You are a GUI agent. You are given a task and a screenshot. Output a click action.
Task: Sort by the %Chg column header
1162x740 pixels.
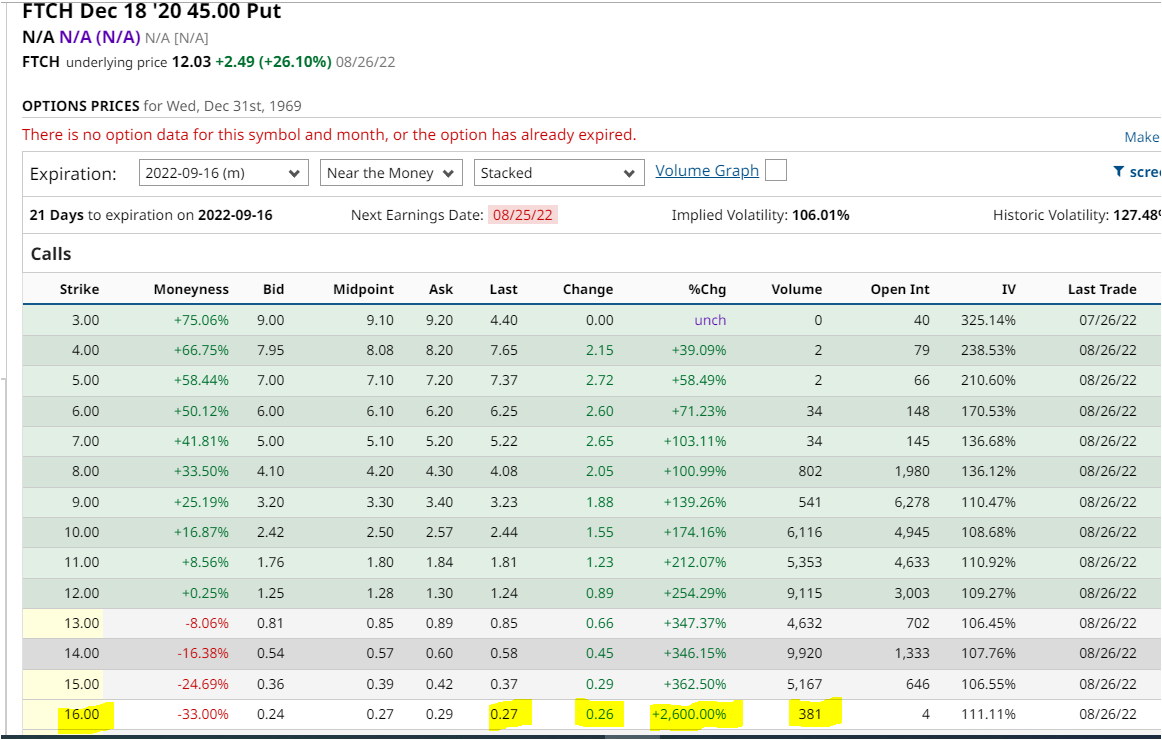pyautogui.click(x=707, y=289)
